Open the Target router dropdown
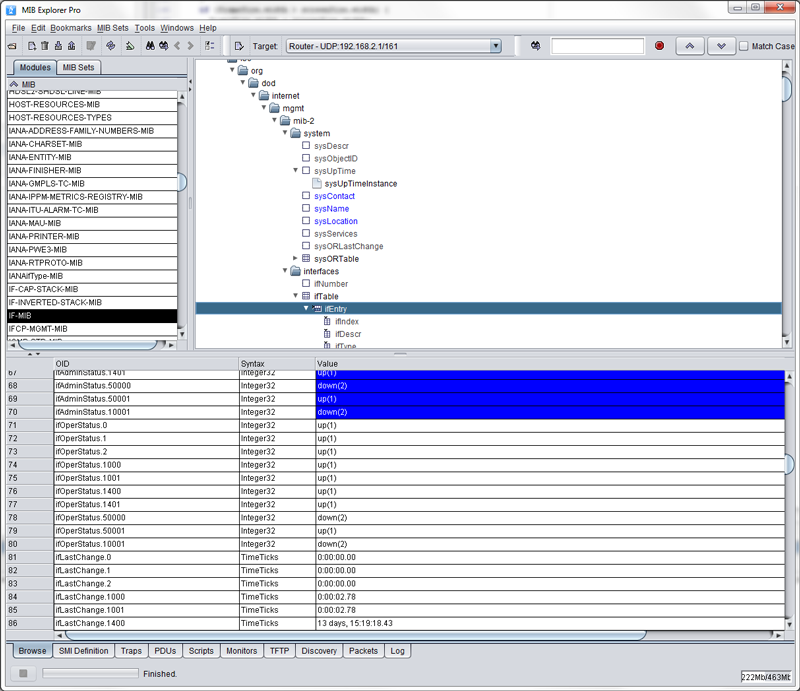This screenshot has width=800, height=691. point(494,45)
